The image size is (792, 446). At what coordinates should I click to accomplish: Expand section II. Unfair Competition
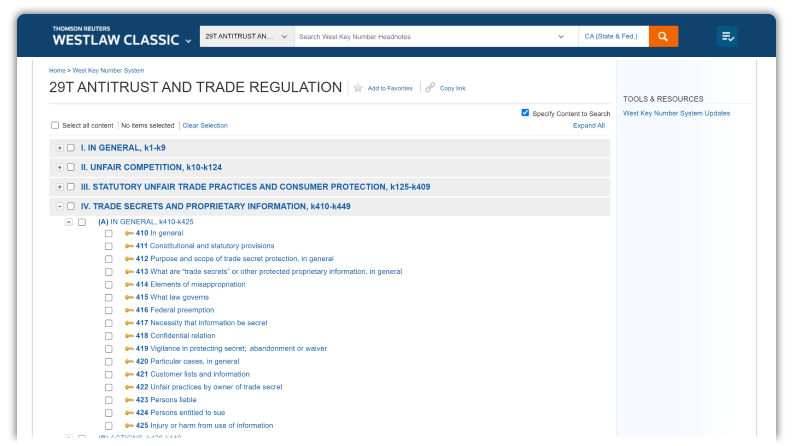(60, 167)
